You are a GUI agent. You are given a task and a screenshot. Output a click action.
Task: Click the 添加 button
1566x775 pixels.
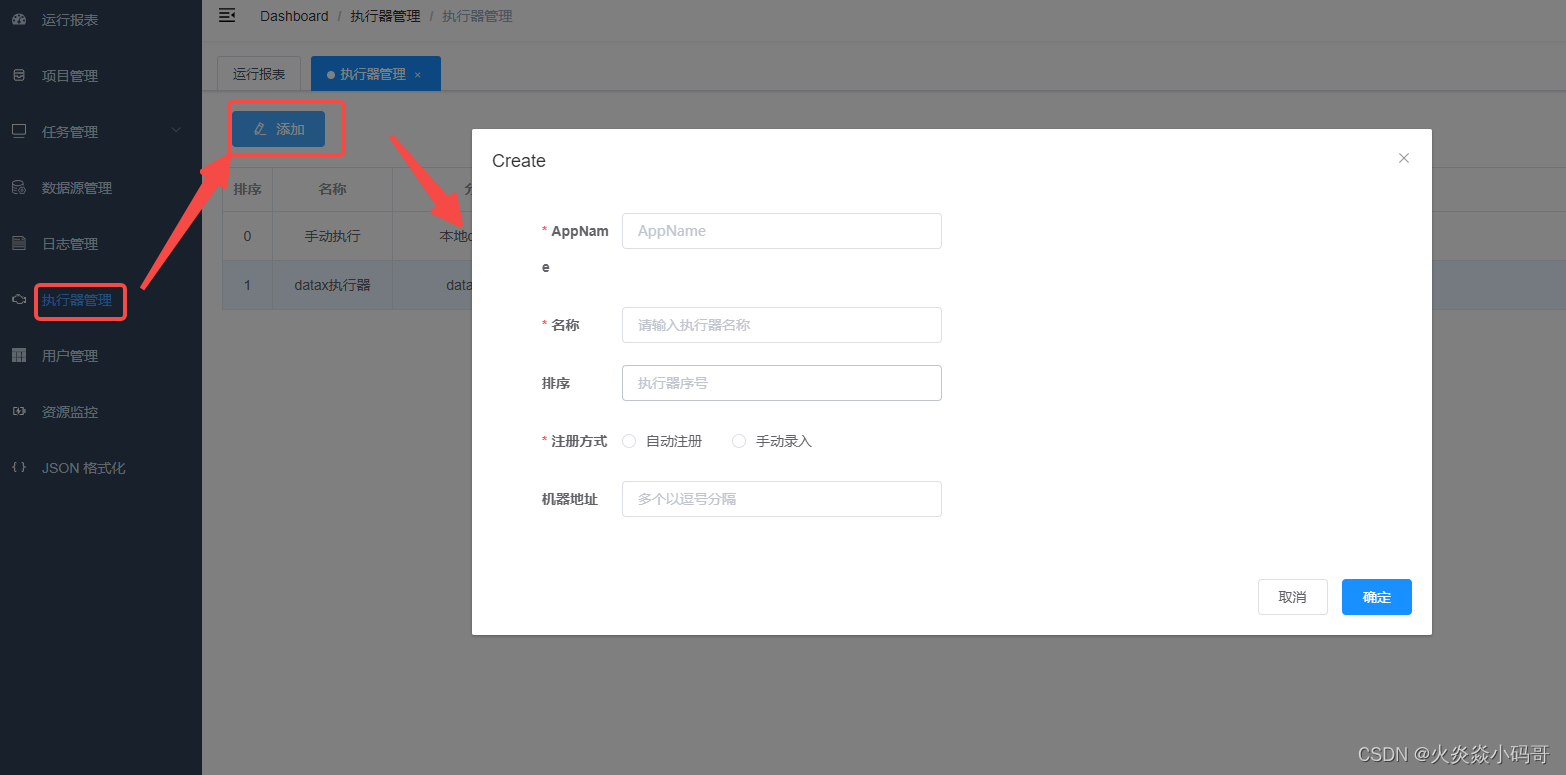278,129
